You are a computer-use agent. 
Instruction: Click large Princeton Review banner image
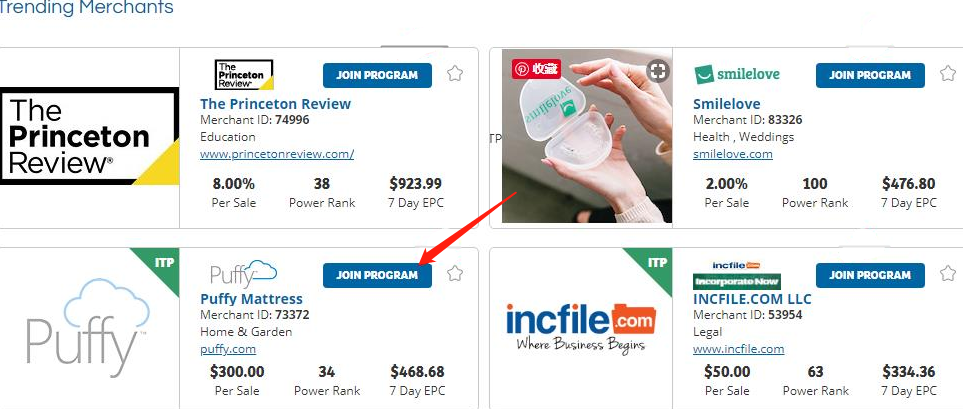(90, 136)
